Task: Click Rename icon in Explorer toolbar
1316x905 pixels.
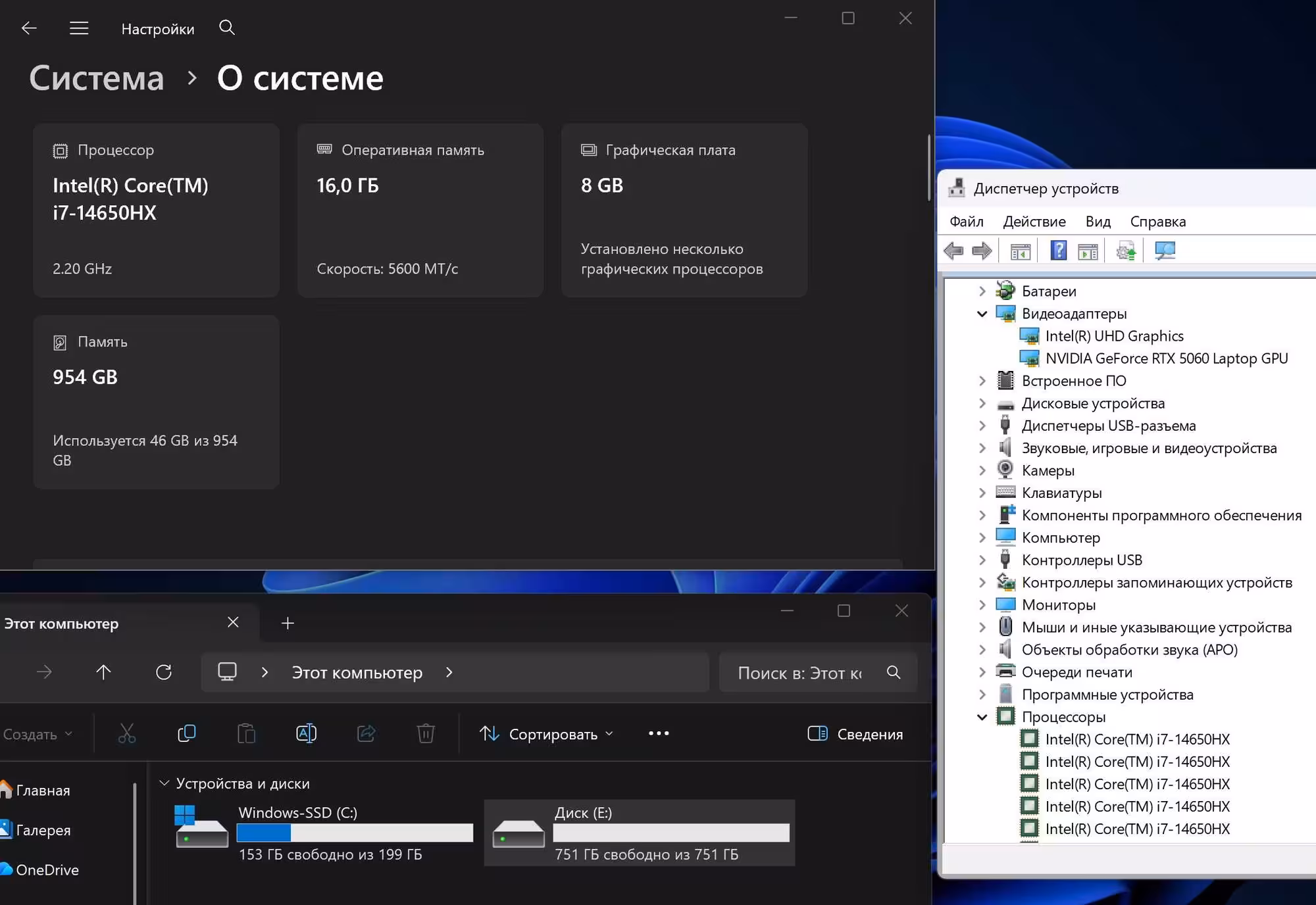Action: [x=306, y=733]
